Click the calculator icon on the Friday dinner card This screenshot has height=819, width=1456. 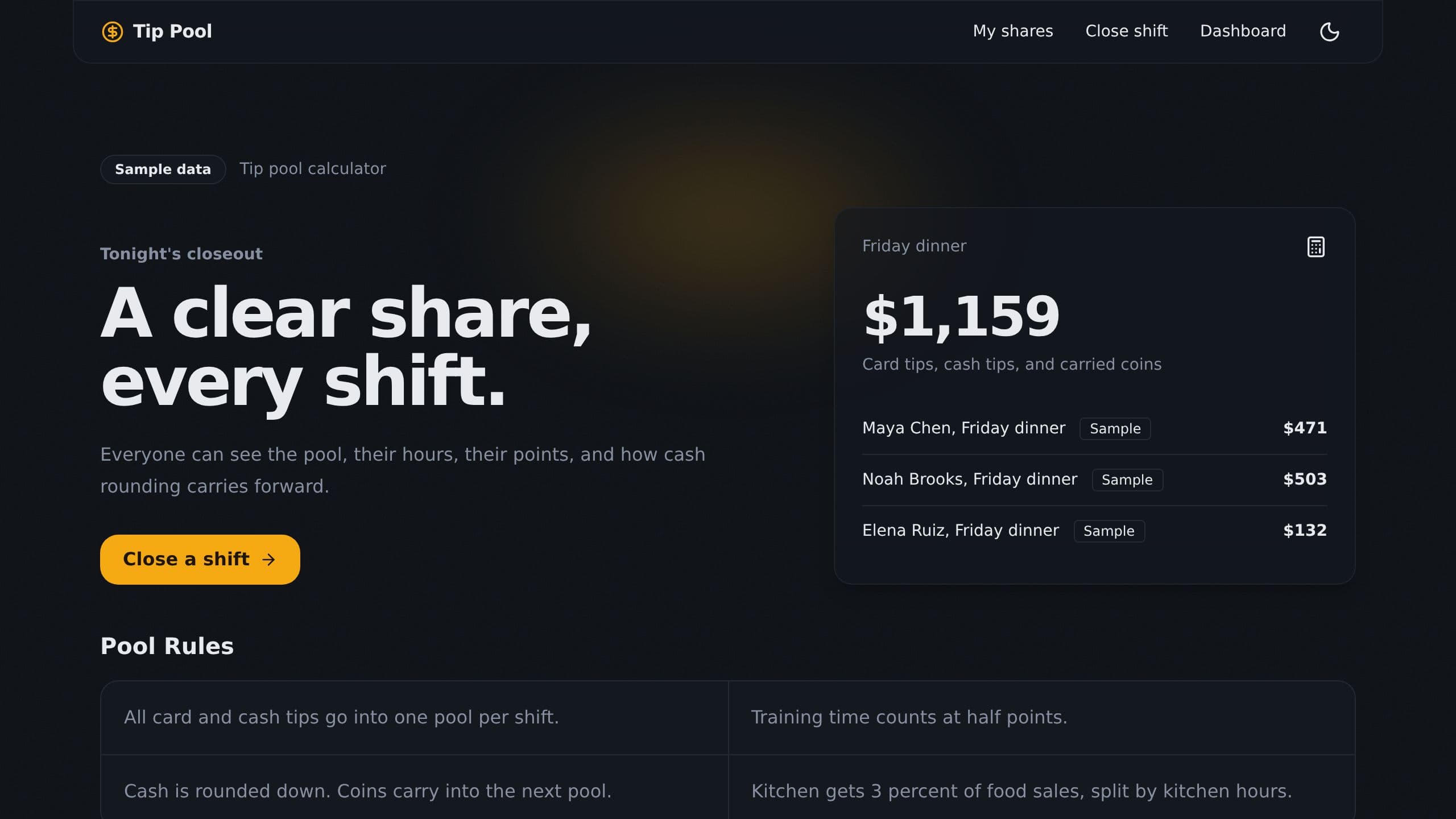coord(1316,247)
